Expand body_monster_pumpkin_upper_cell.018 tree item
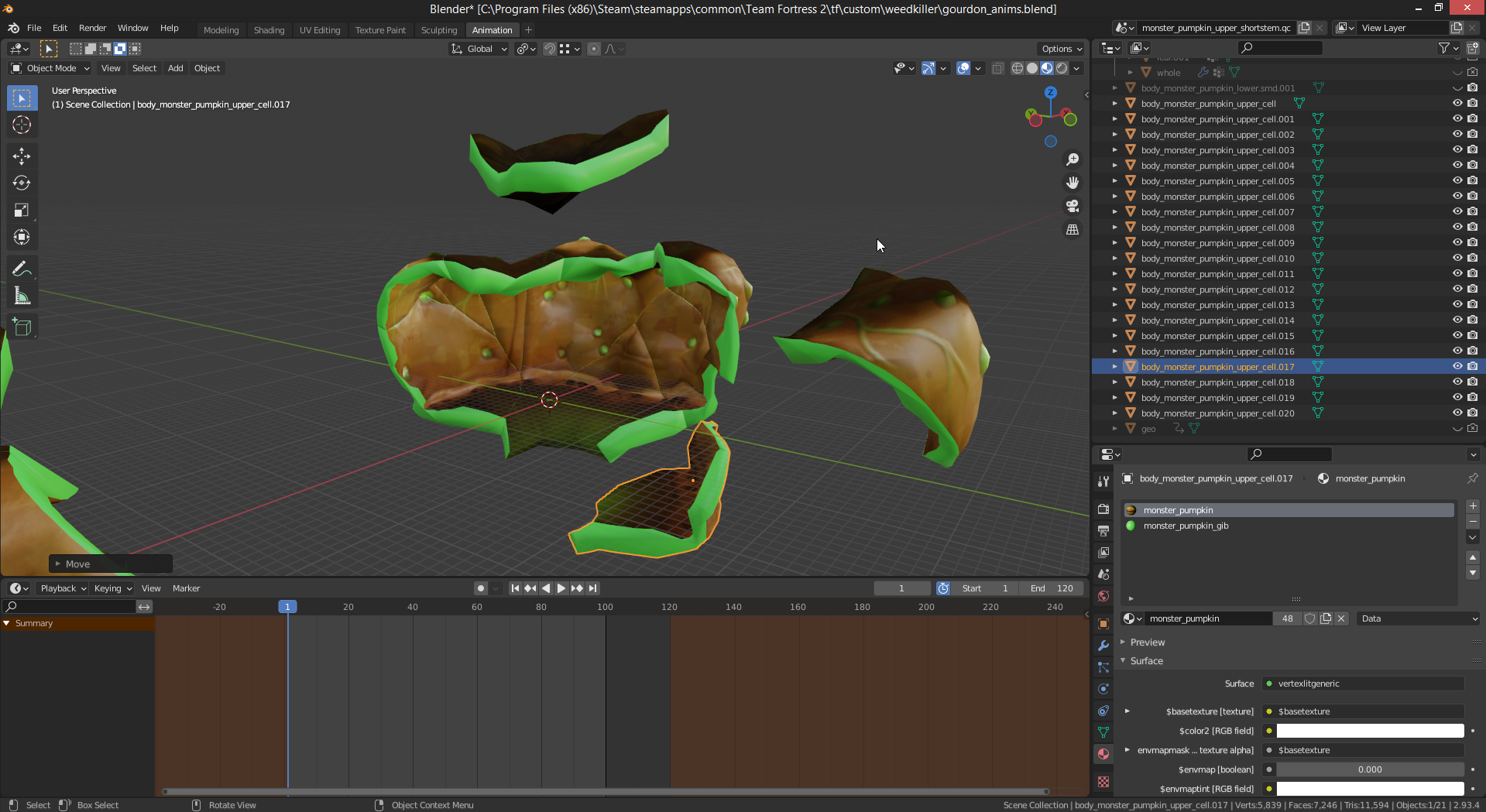The width and height of the screenshot is (1486, 812). 1115,382
